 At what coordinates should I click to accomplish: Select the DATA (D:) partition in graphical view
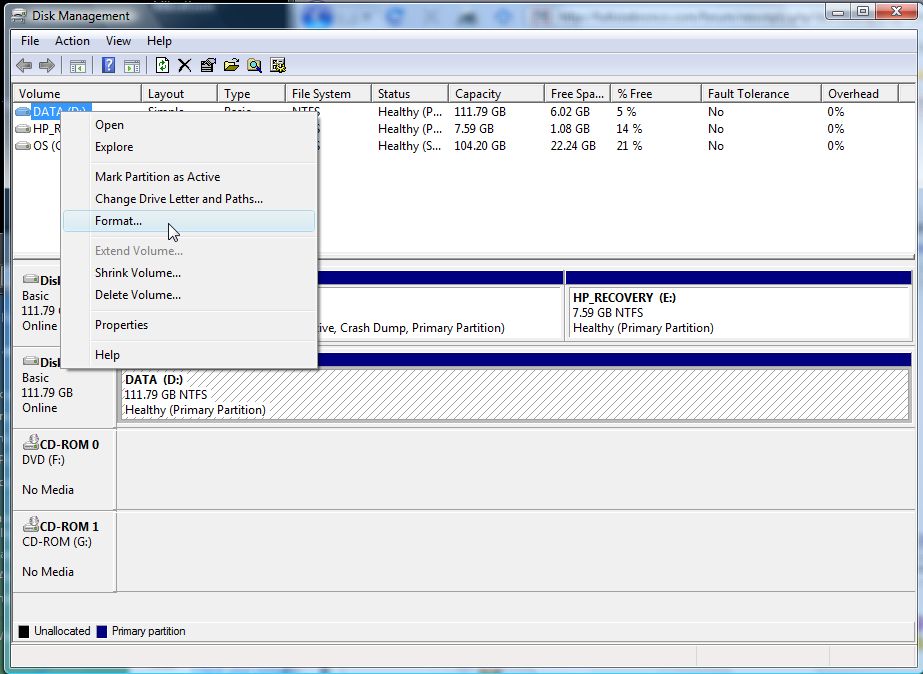[x=514, y=394]
